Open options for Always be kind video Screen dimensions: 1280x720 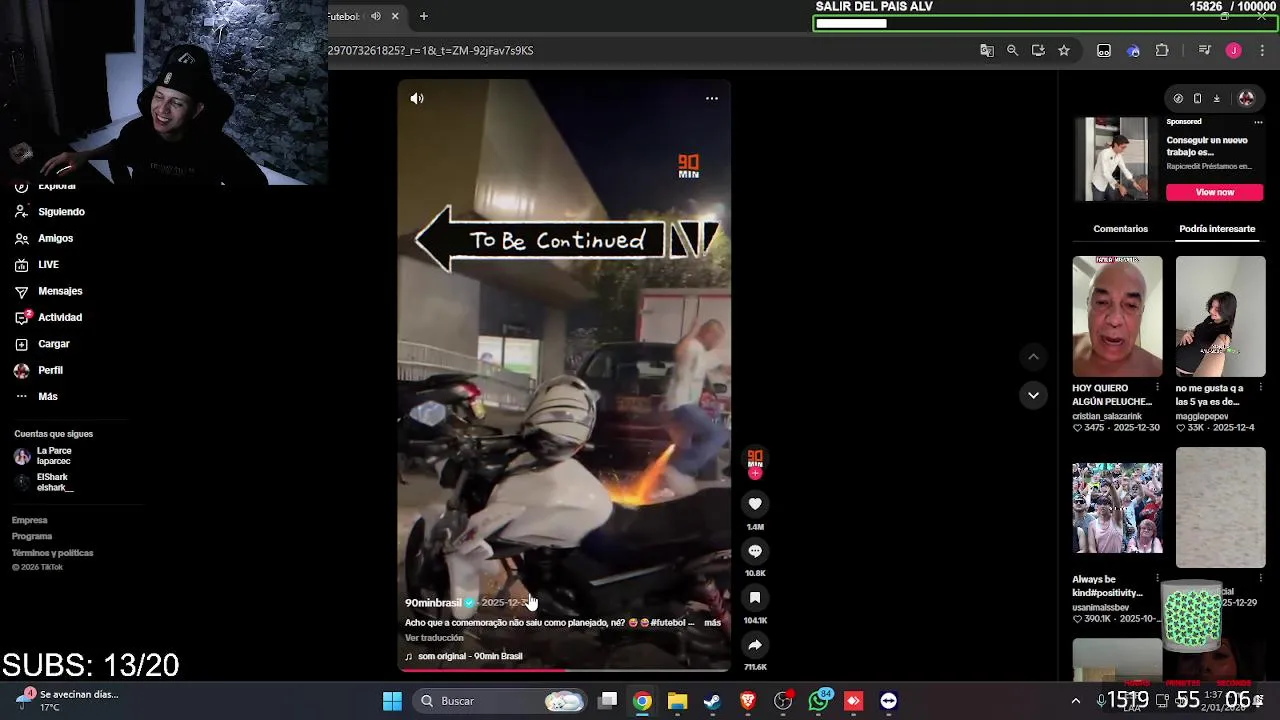click(x=1158, y=579)
